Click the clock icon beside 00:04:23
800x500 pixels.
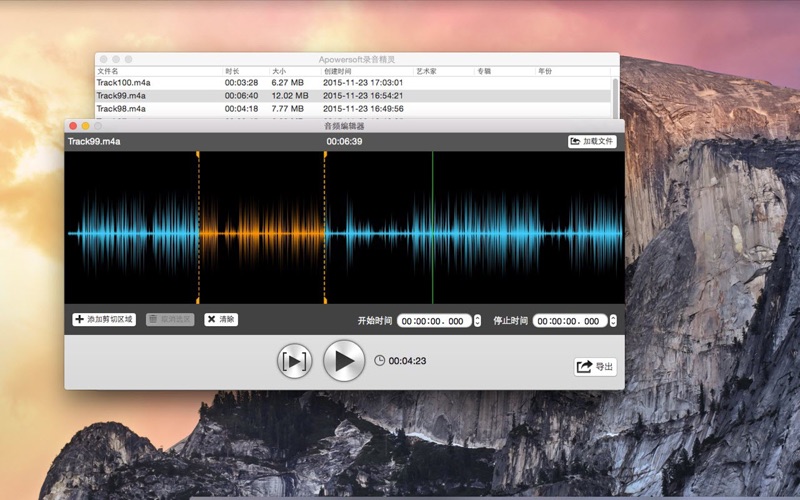379,360
